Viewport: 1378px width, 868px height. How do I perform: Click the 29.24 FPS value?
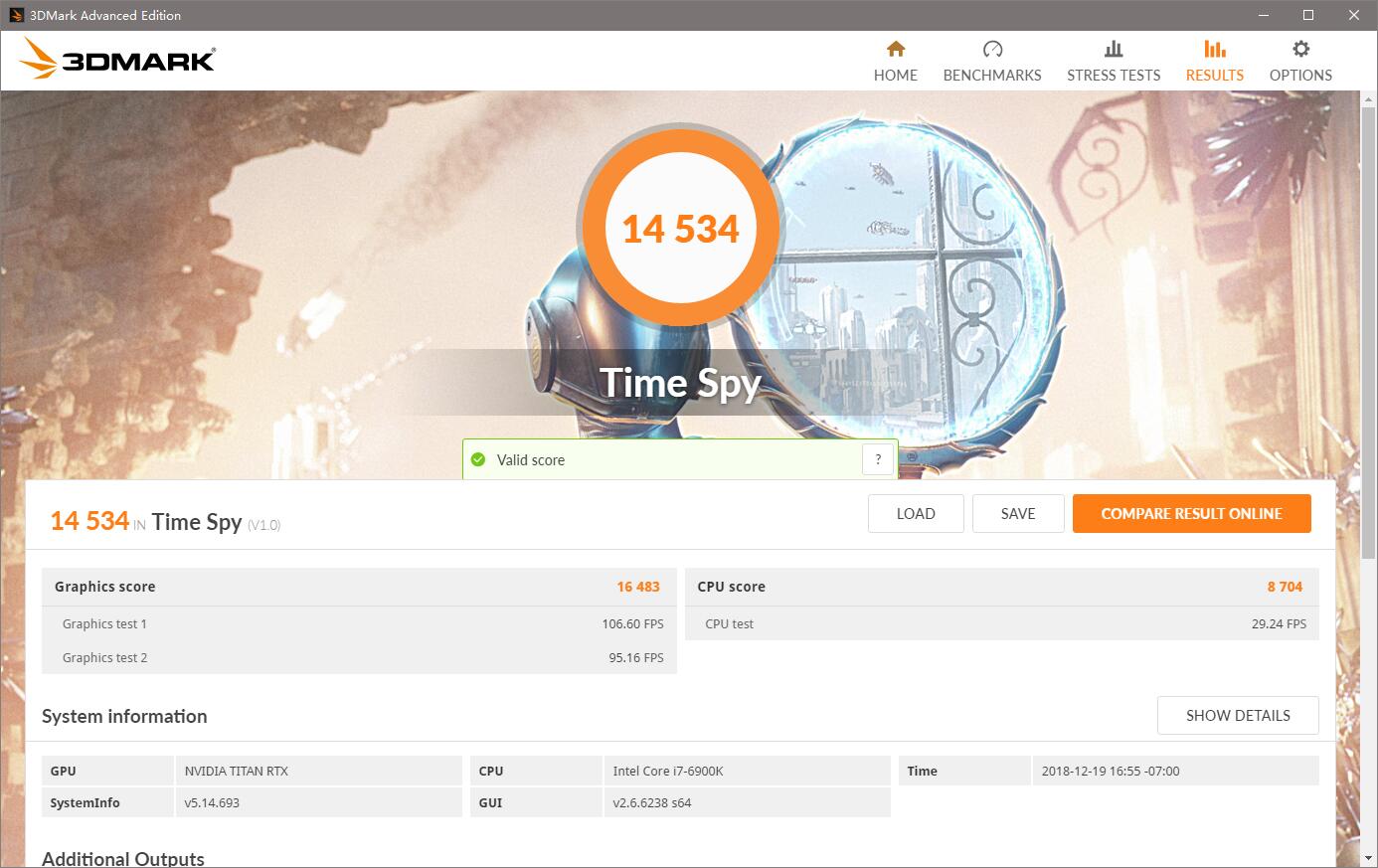click(1279, 623)
